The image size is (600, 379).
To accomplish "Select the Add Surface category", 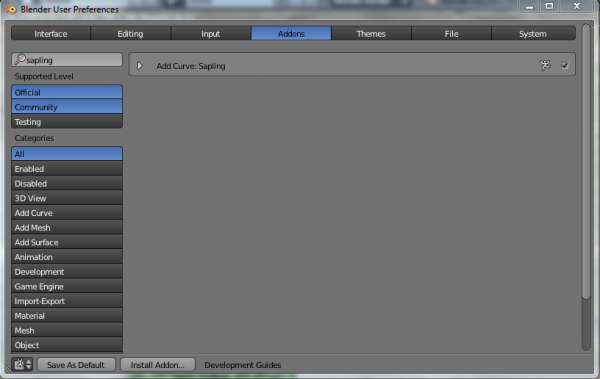I will 67,242.
